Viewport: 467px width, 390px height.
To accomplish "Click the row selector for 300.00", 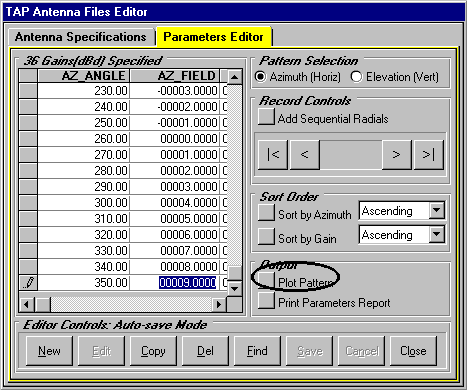I will click(28, 203).
